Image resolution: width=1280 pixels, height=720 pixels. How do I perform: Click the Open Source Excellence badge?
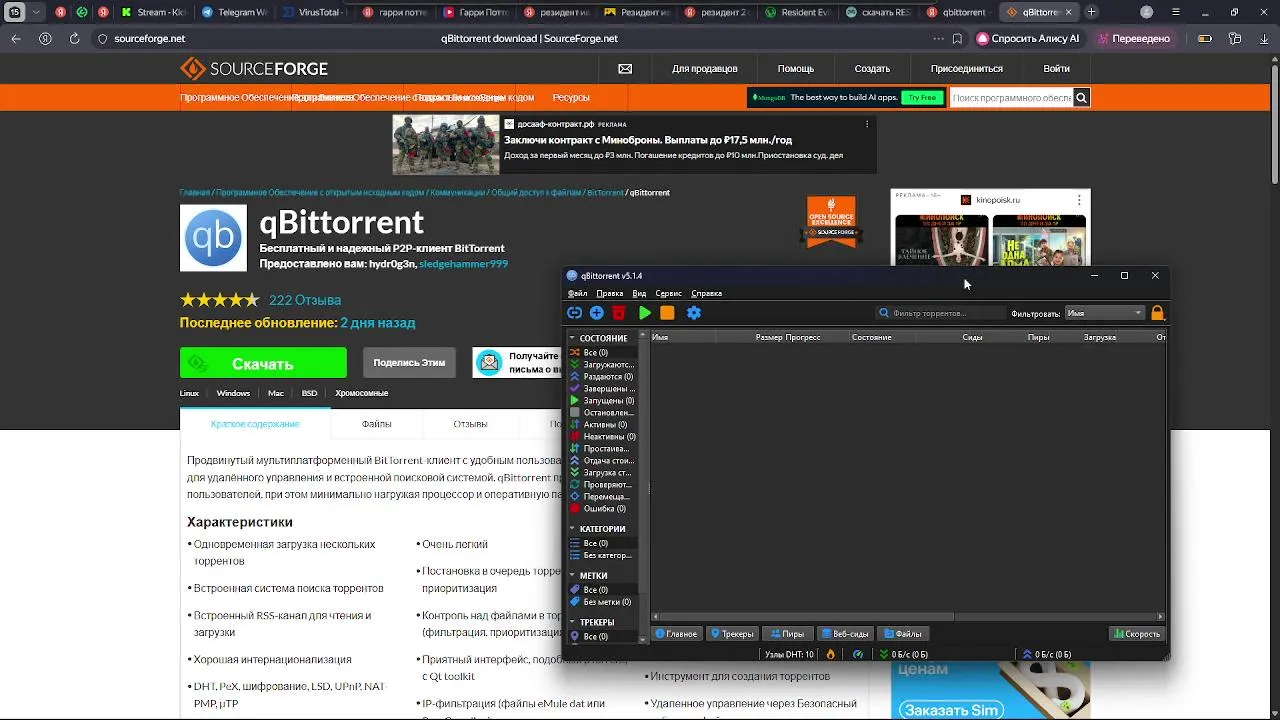831,221
